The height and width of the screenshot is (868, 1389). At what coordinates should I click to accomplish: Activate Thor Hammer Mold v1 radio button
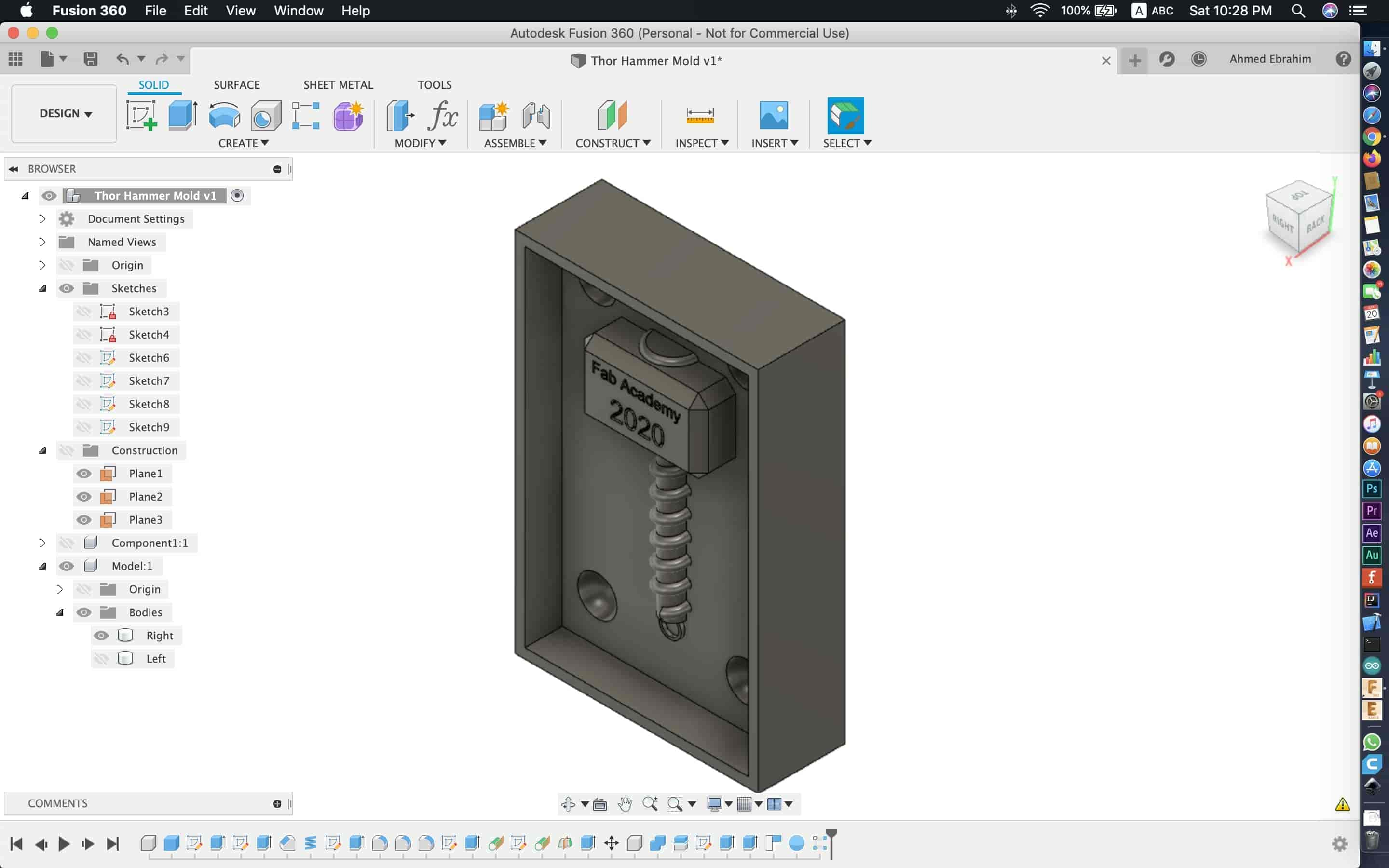[237, 196]
